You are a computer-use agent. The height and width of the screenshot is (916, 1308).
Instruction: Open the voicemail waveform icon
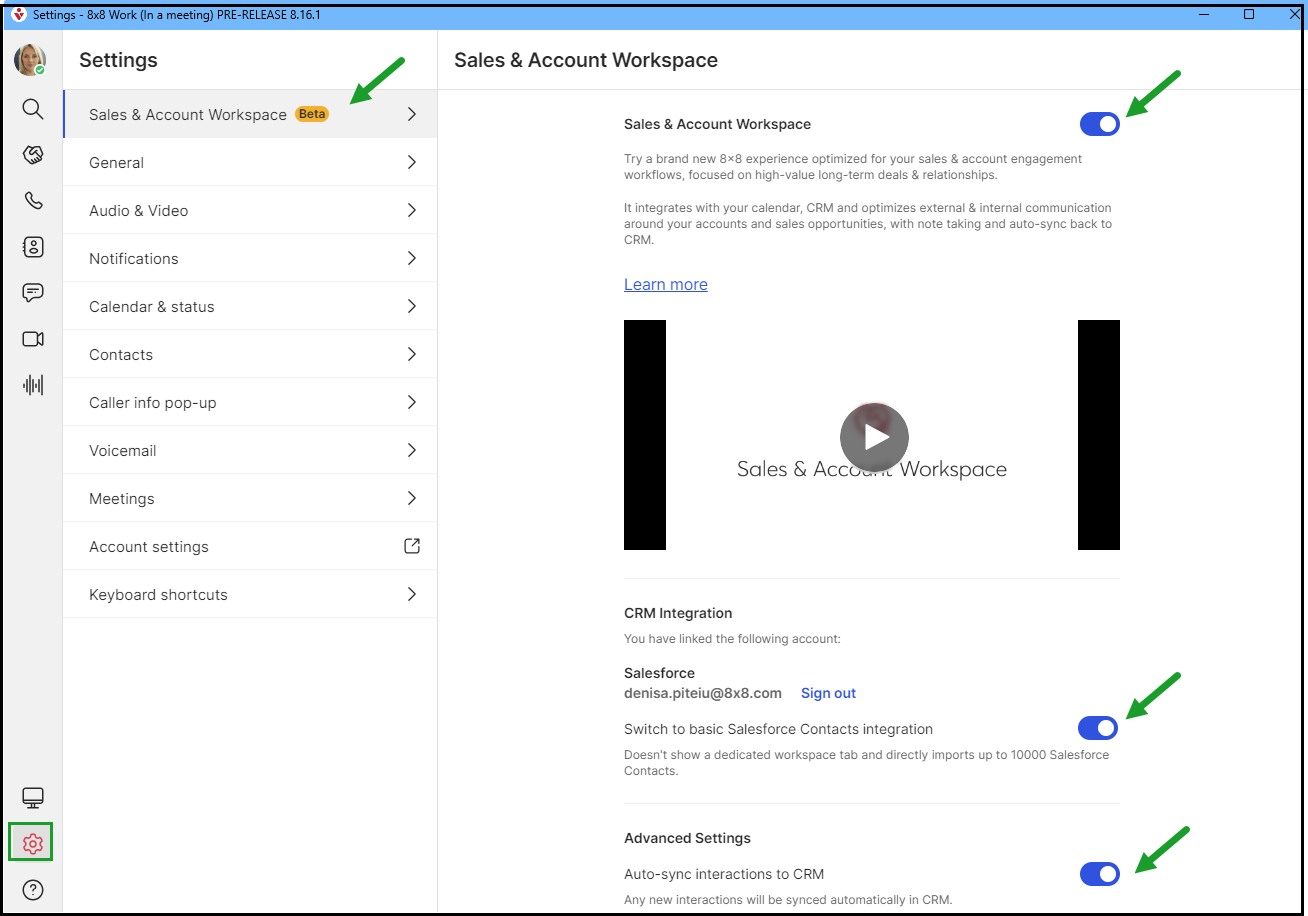[33, 385]
